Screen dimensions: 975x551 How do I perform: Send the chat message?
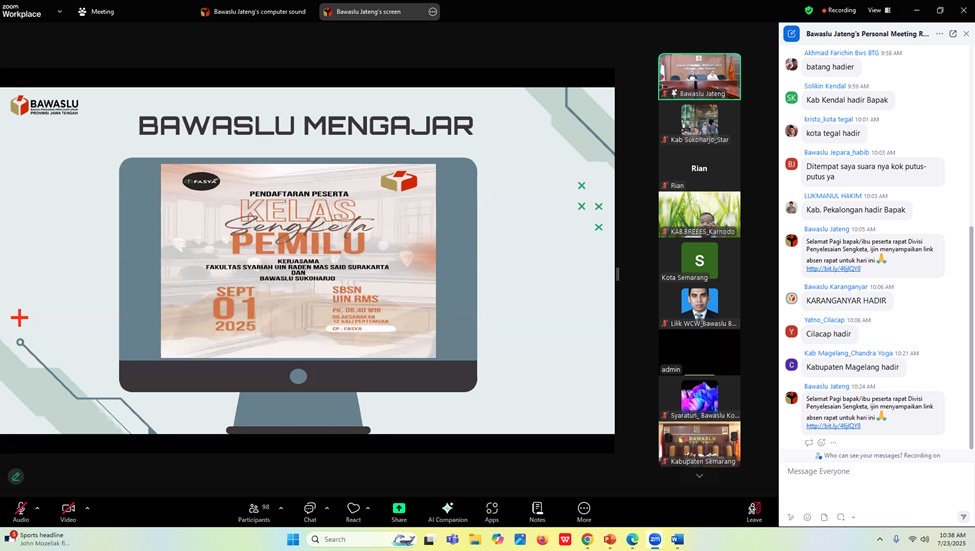coord(963,517)
